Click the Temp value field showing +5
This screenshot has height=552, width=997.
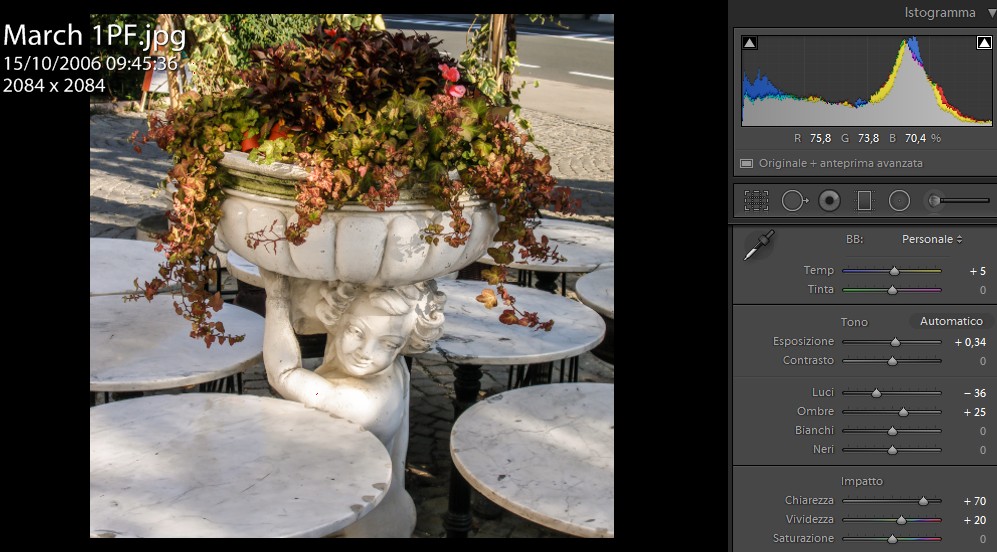click(976, 271)
